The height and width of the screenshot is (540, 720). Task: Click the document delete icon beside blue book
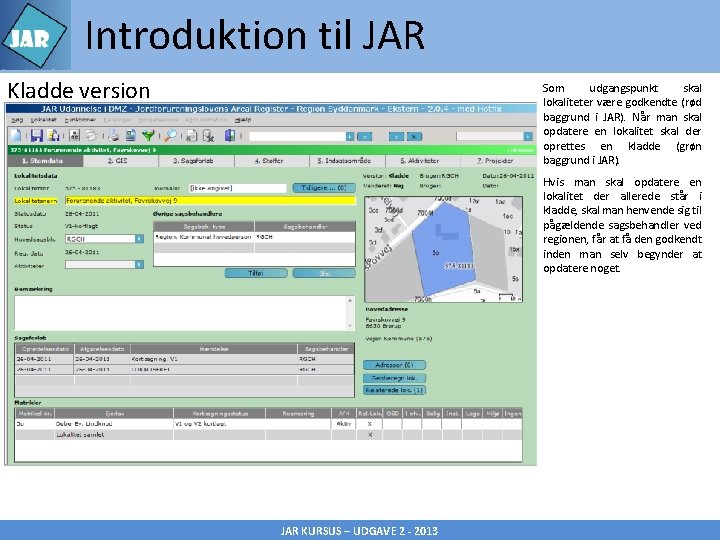(x=209, y=135)
